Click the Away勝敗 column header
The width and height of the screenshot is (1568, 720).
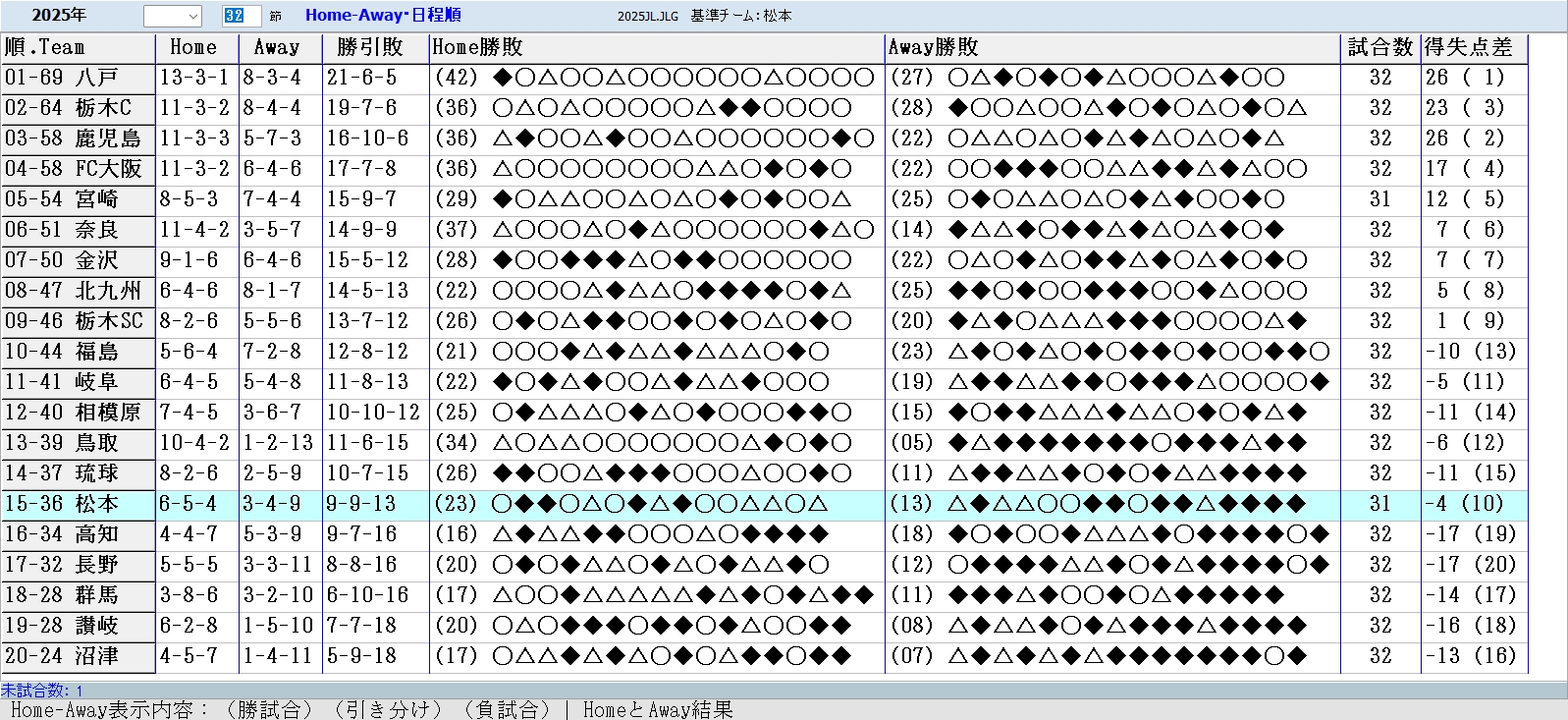point(933,47)
